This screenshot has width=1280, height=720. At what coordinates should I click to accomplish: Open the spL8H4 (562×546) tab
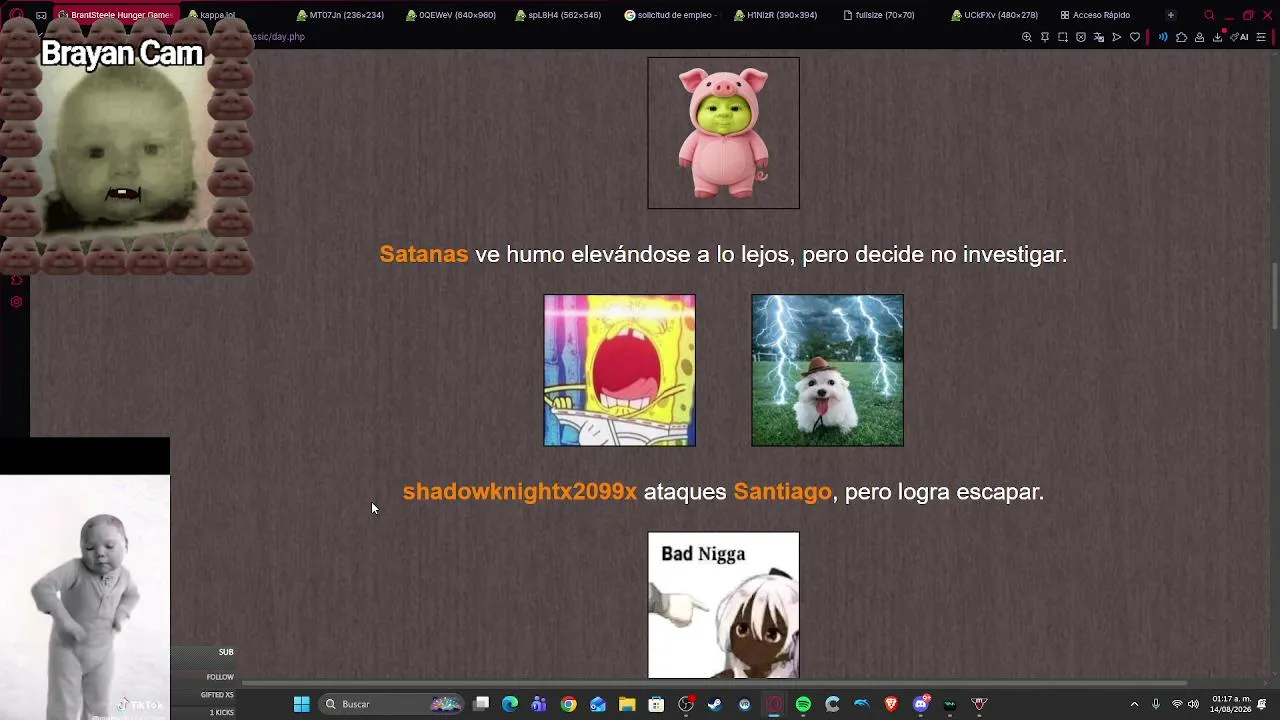point(559,15)
